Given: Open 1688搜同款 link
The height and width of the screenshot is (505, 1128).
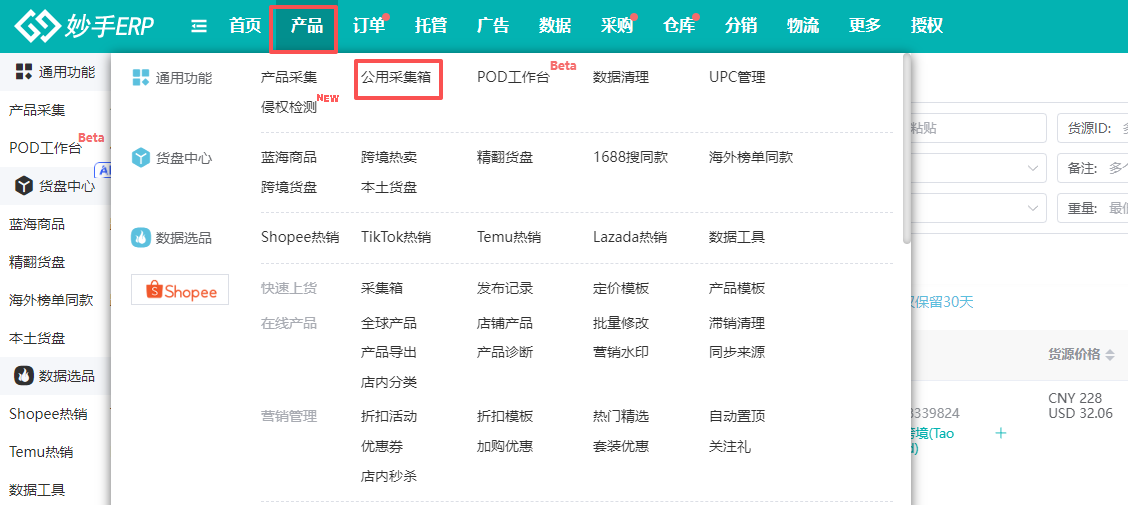Looking at the screenshot, I should (x=630, y=158).
